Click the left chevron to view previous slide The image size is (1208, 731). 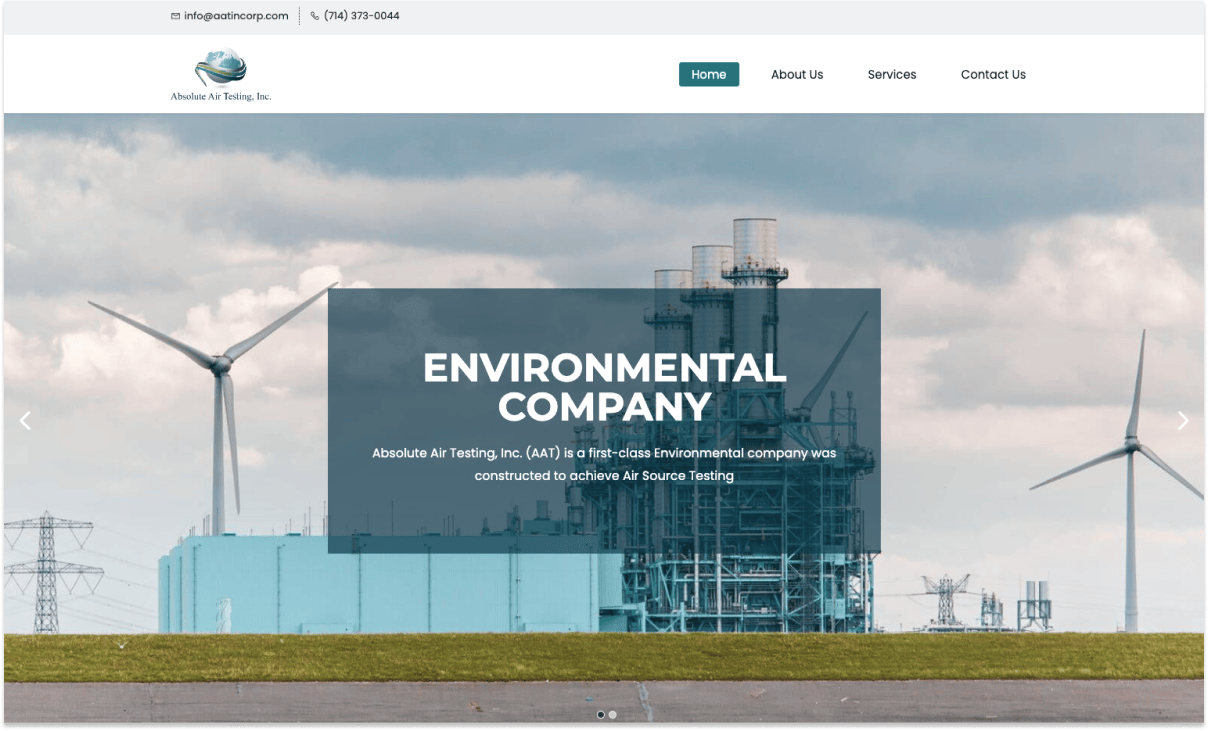click(25, 420)
